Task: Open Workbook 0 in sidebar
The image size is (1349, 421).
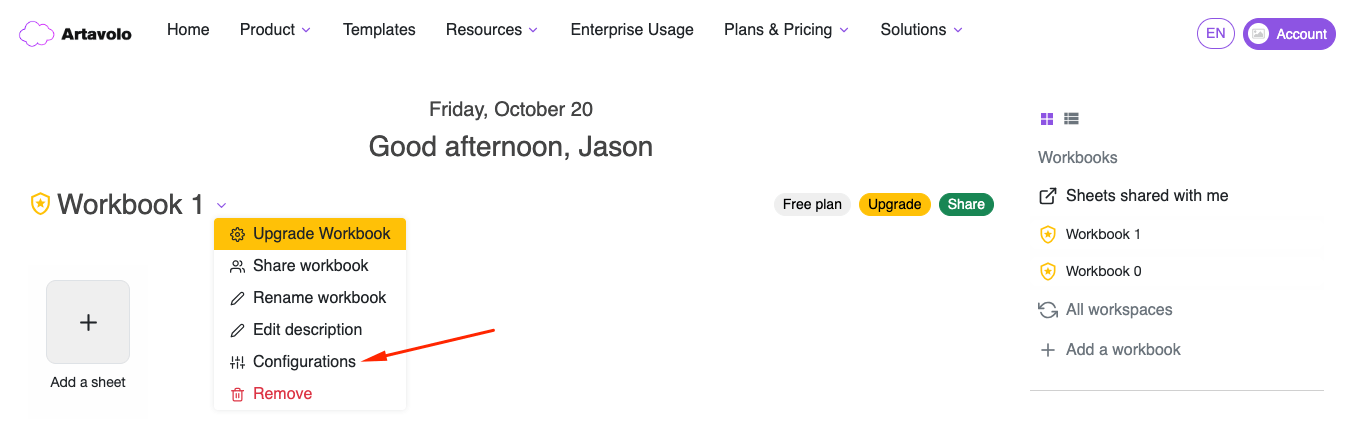Action: coord(1091,272)
